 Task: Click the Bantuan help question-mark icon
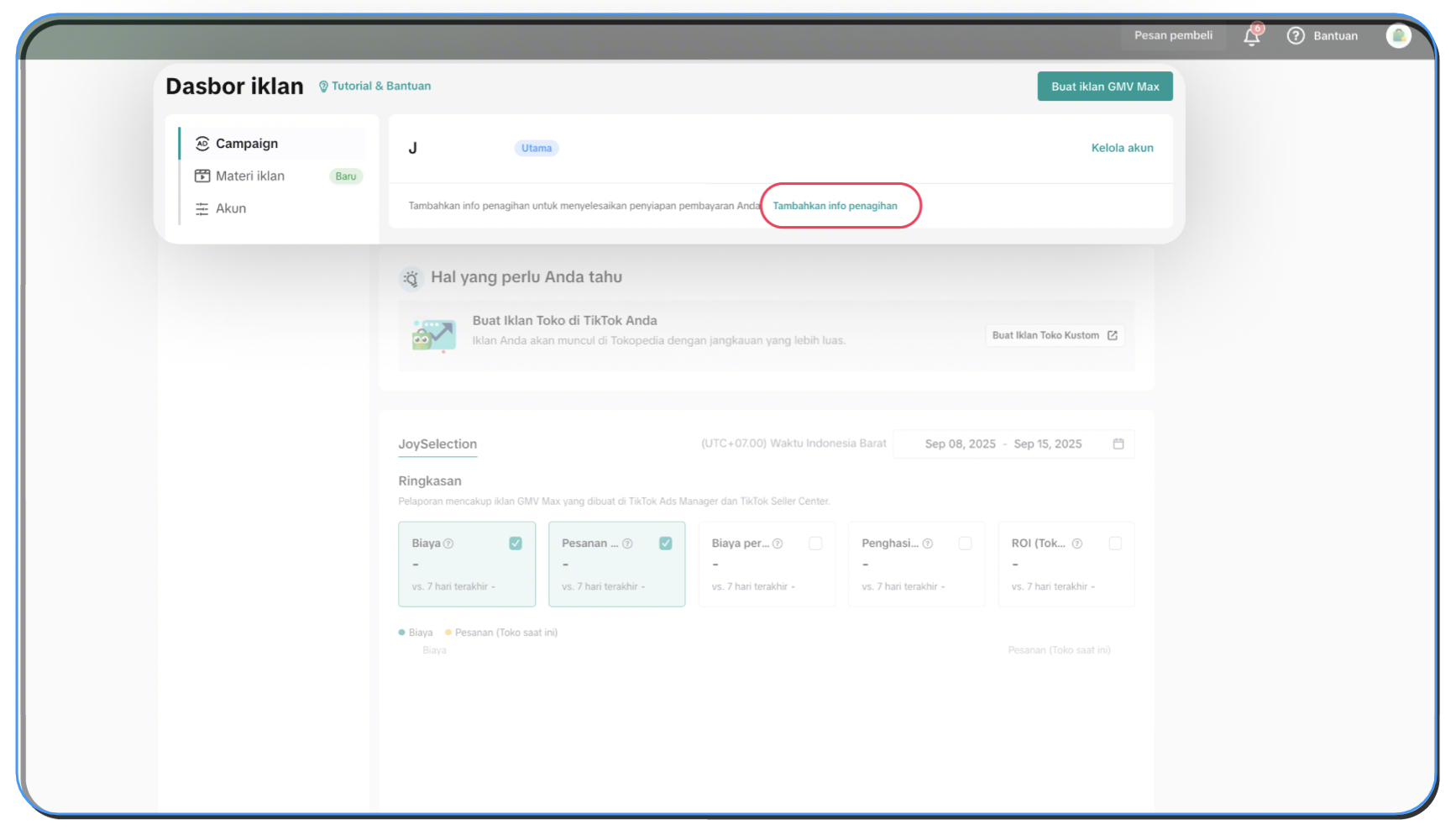[x=1296, y=36]
